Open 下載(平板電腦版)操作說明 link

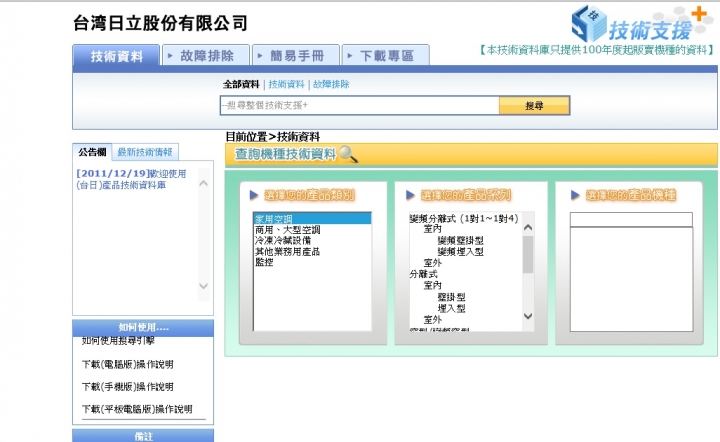click(137, 409)
